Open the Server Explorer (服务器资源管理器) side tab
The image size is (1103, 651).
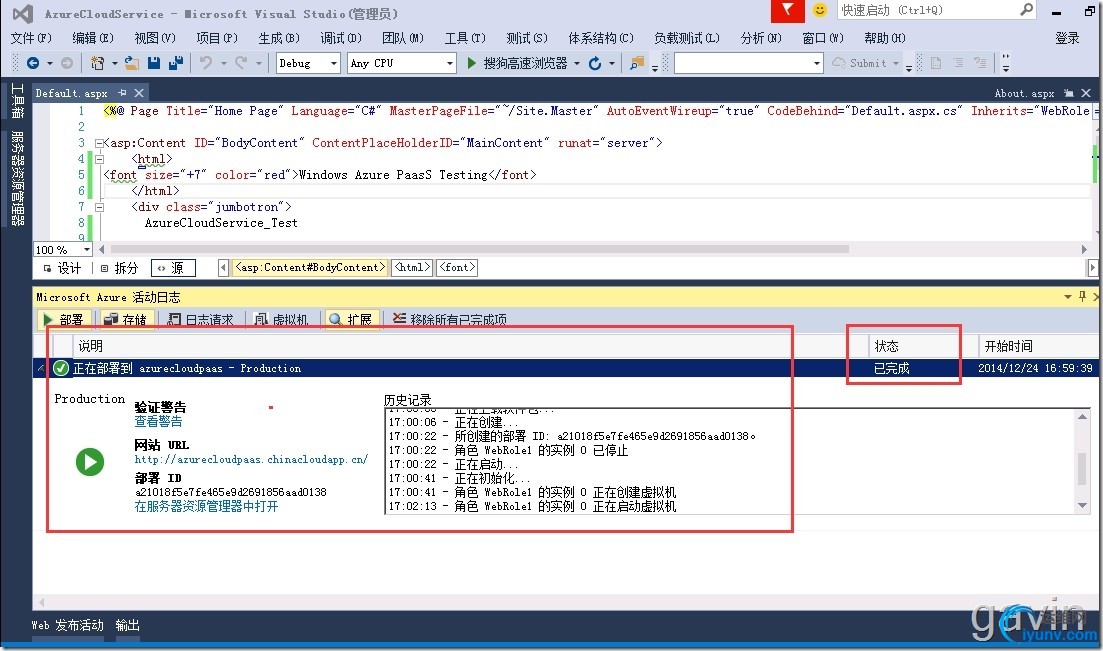tap(17, 178)
